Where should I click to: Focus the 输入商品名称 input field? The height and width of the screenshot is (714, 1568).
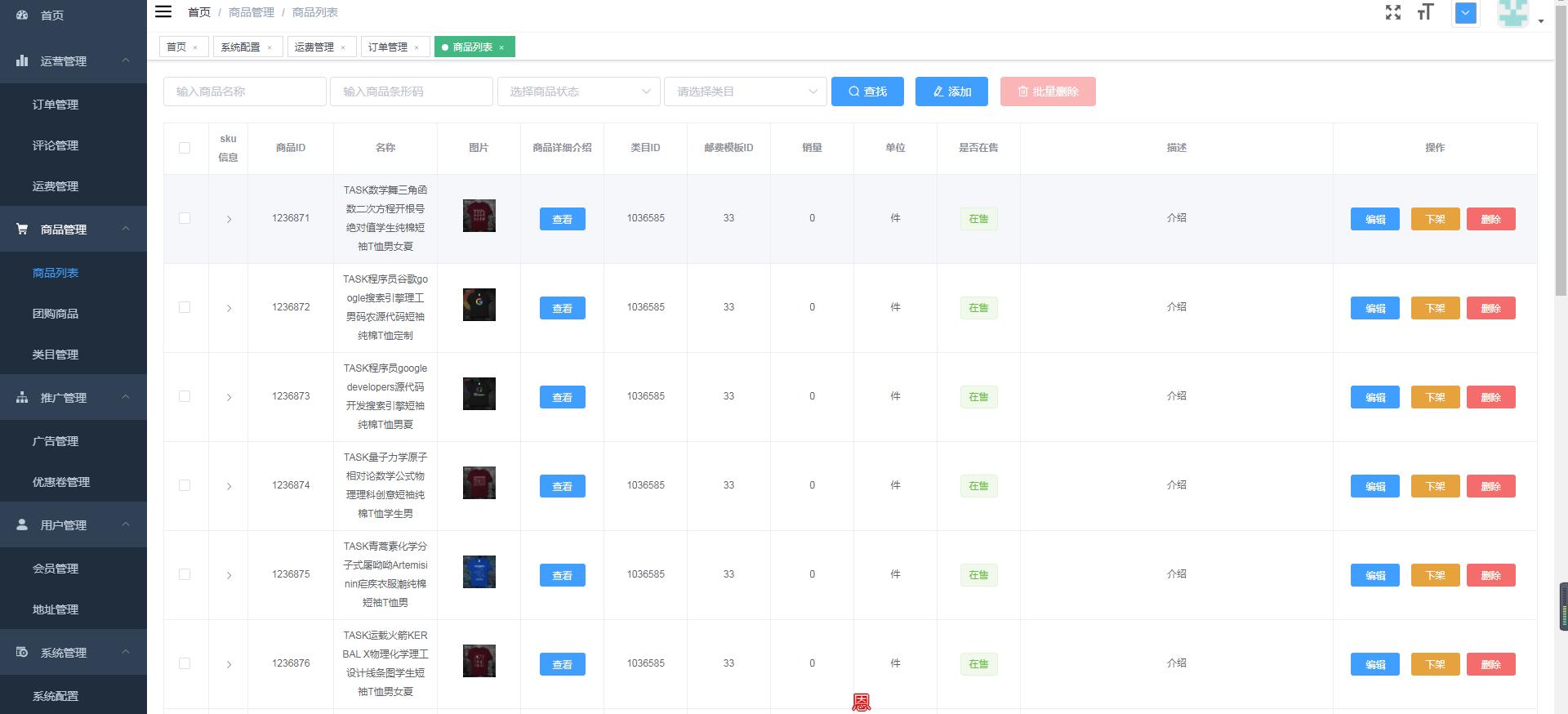(x=245, y=91)
